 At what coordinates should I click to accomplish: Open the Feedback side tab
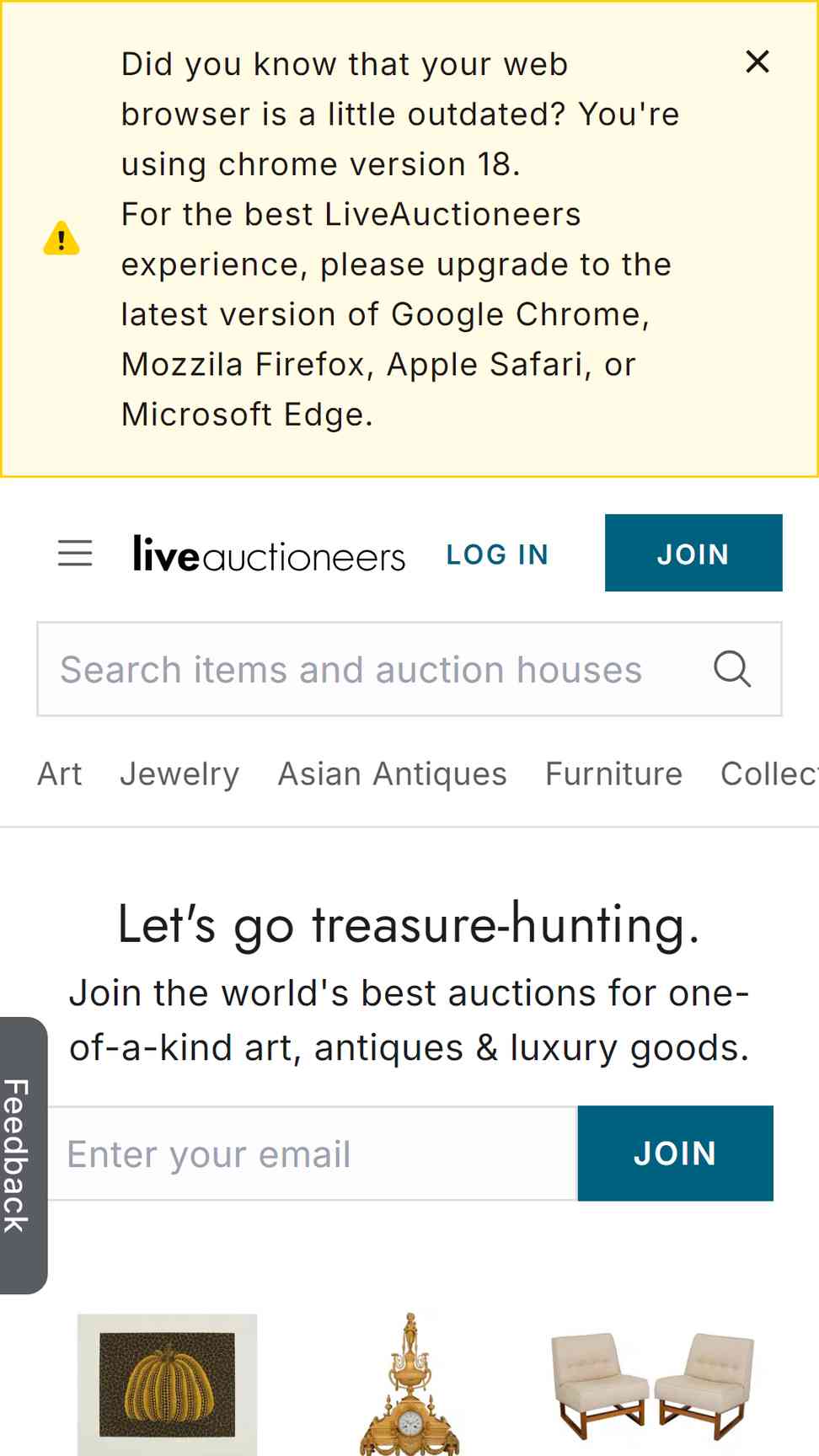tap(22, 1155)
